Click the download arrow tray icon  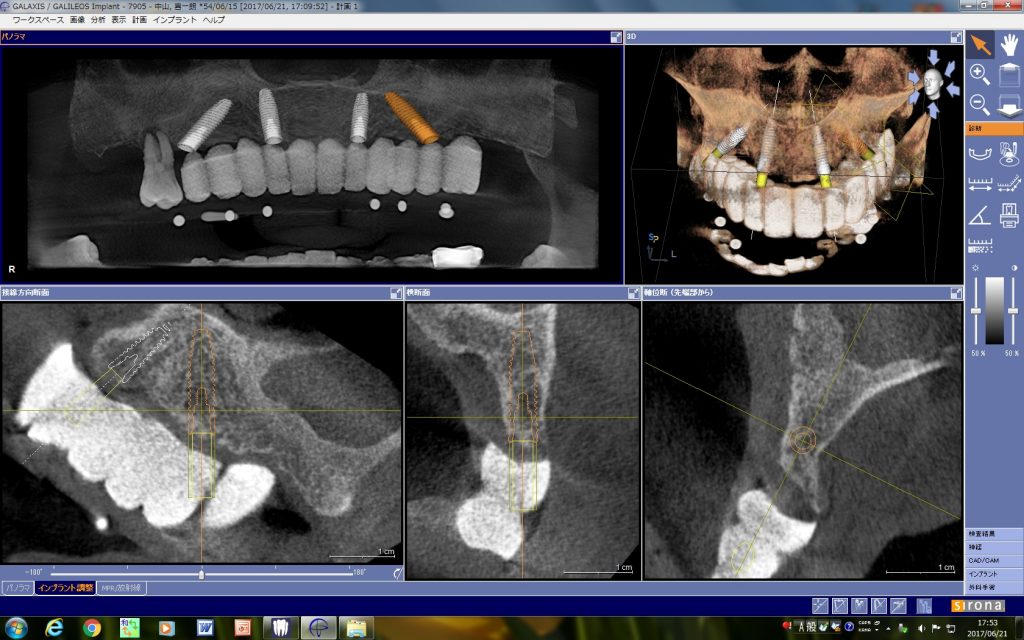pyautogui.click(x=1010, y=104)
